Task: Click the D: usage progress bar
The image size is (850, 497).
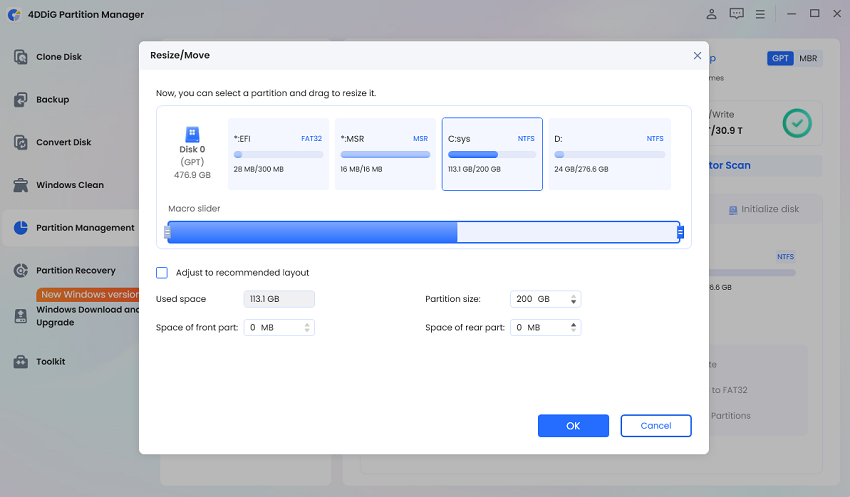Action: tap(609, 154)
